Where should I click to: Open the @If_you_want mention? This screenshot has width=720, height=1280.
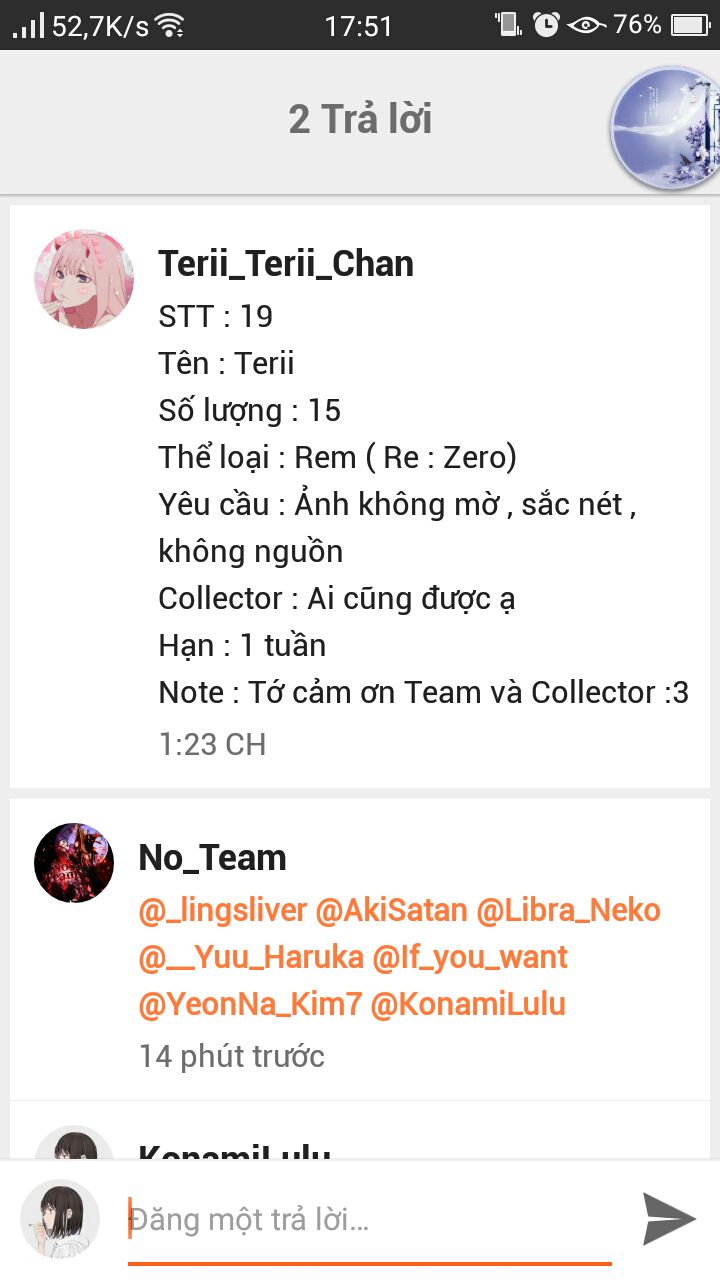470,958
